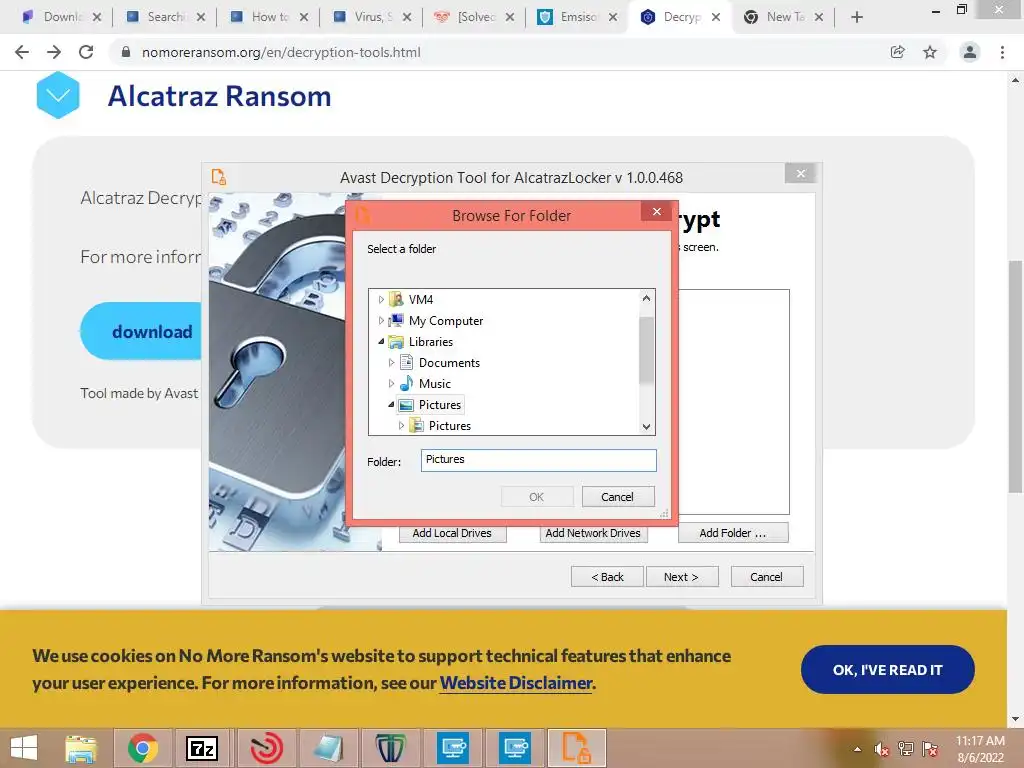Expand the nested Pictures subfolder node

tap(401, 426)
